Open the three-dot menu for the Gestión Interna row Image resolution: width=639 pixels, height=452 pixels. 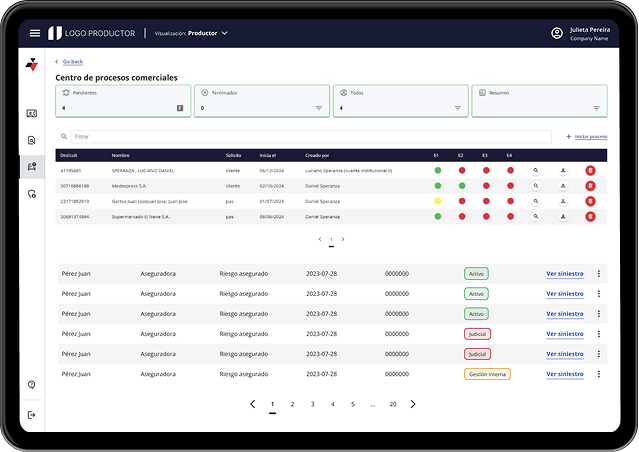tap(599, 374)
